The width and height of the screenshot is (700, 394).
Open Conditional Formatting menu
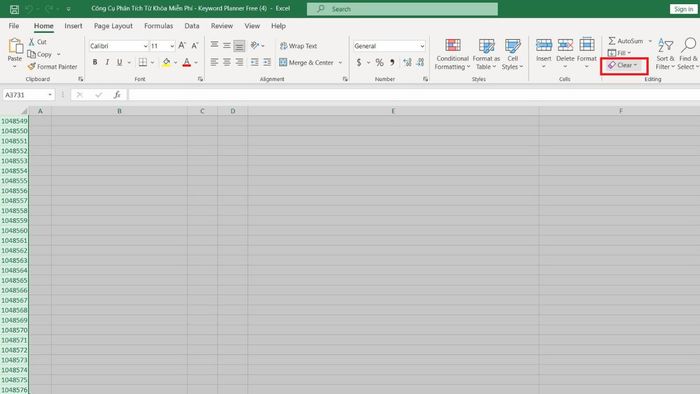tap(452, 54)
